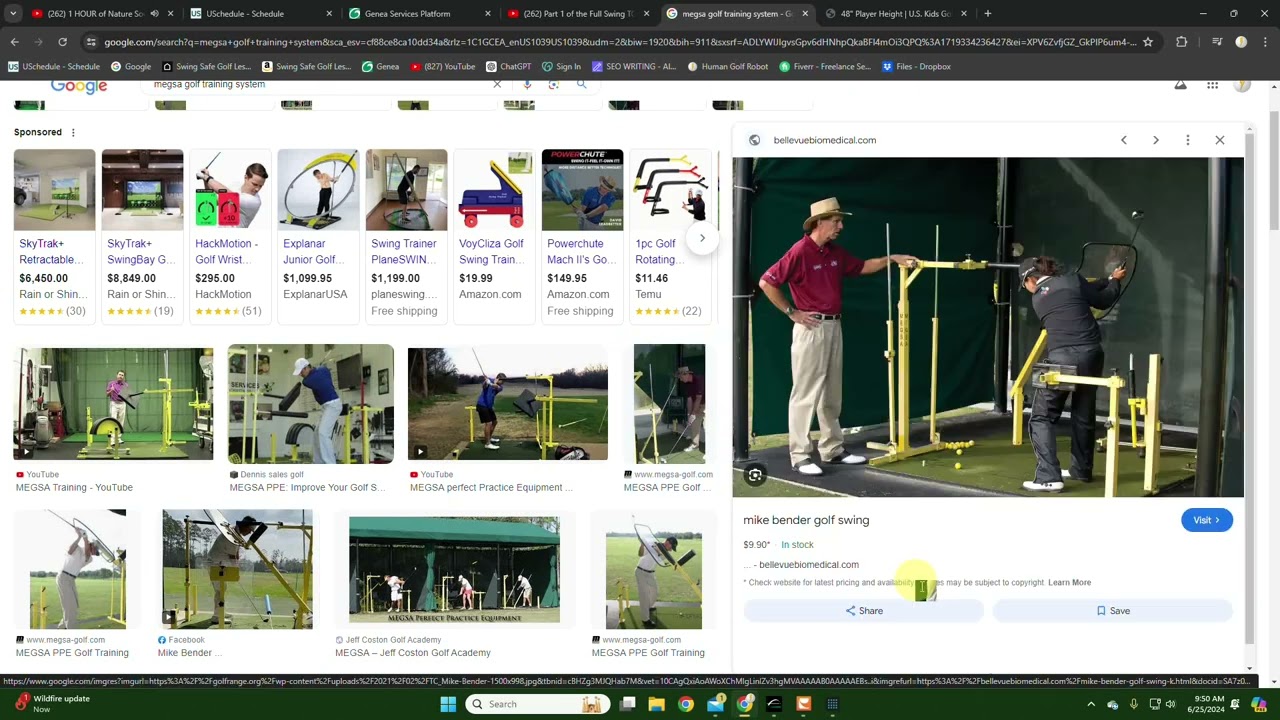
Task: Open File Explorer from the taskbar
Action: click(656, 704)
